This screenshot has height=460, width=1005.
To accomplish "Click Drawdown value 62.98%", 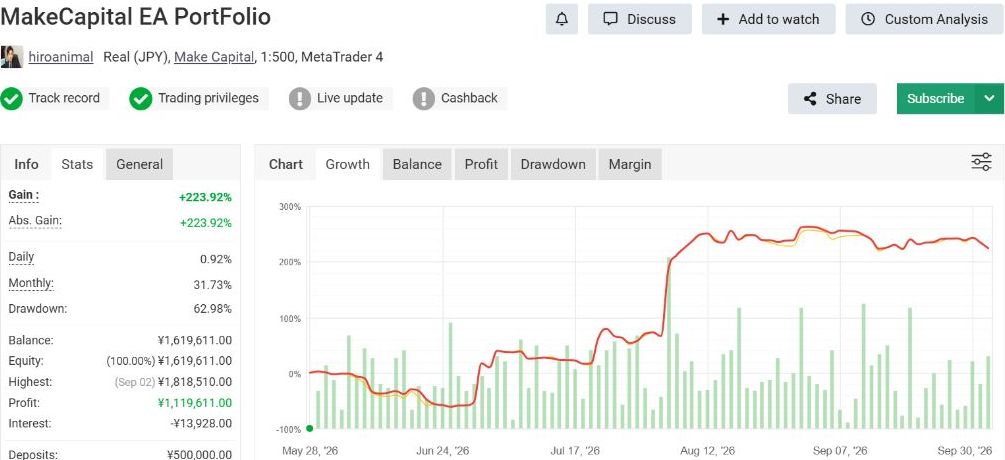I will pos(213,309).
